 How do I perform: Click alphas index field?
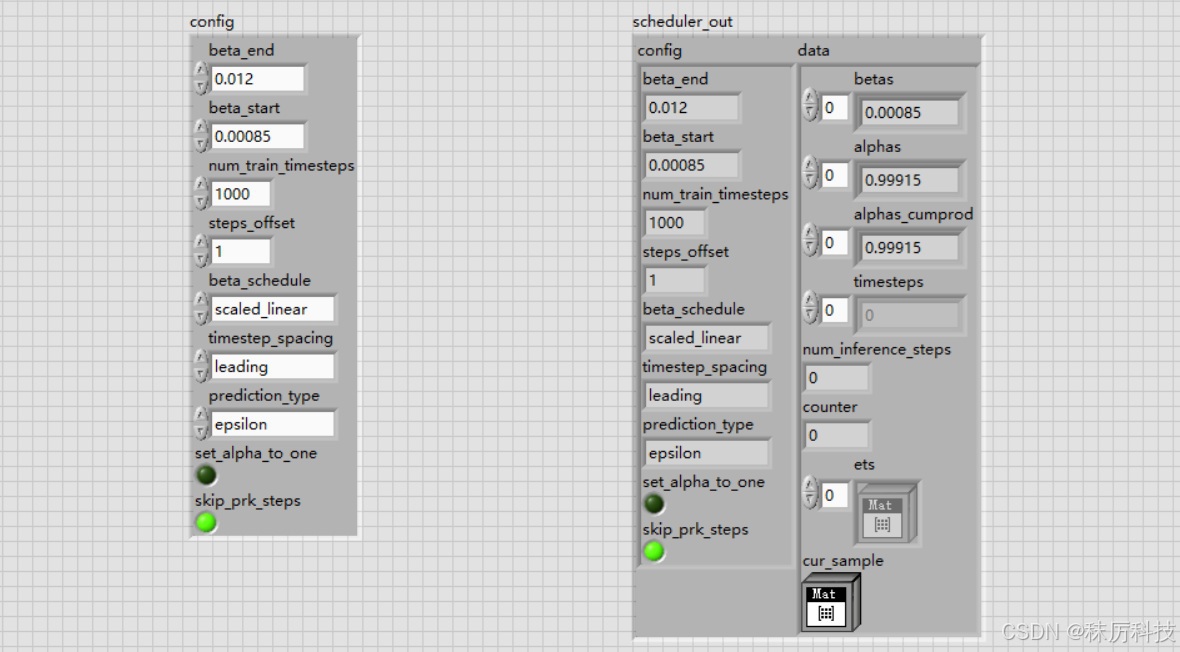[835, 175]
